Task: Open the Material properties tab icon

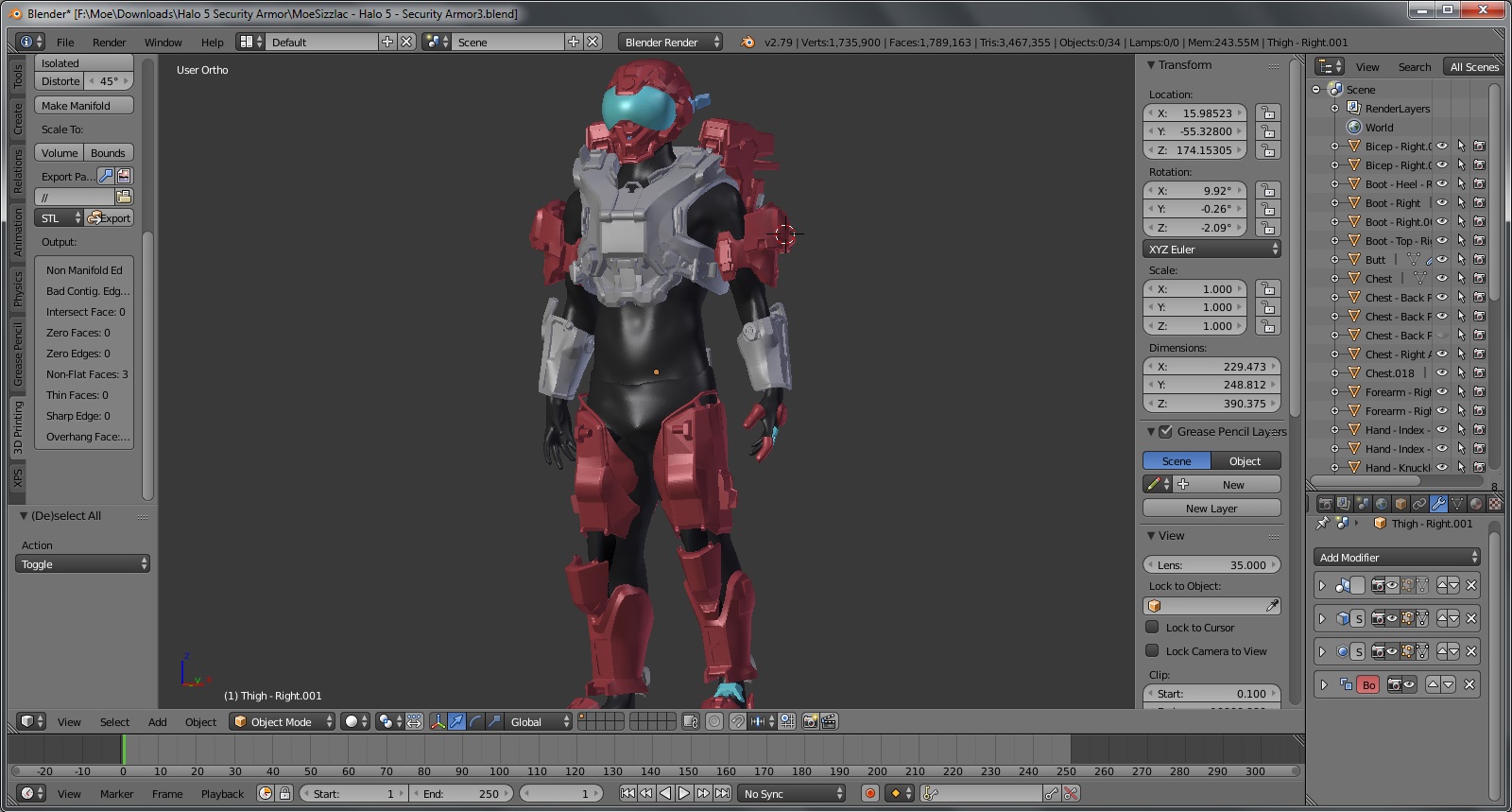Action: tap(1476, 504)
